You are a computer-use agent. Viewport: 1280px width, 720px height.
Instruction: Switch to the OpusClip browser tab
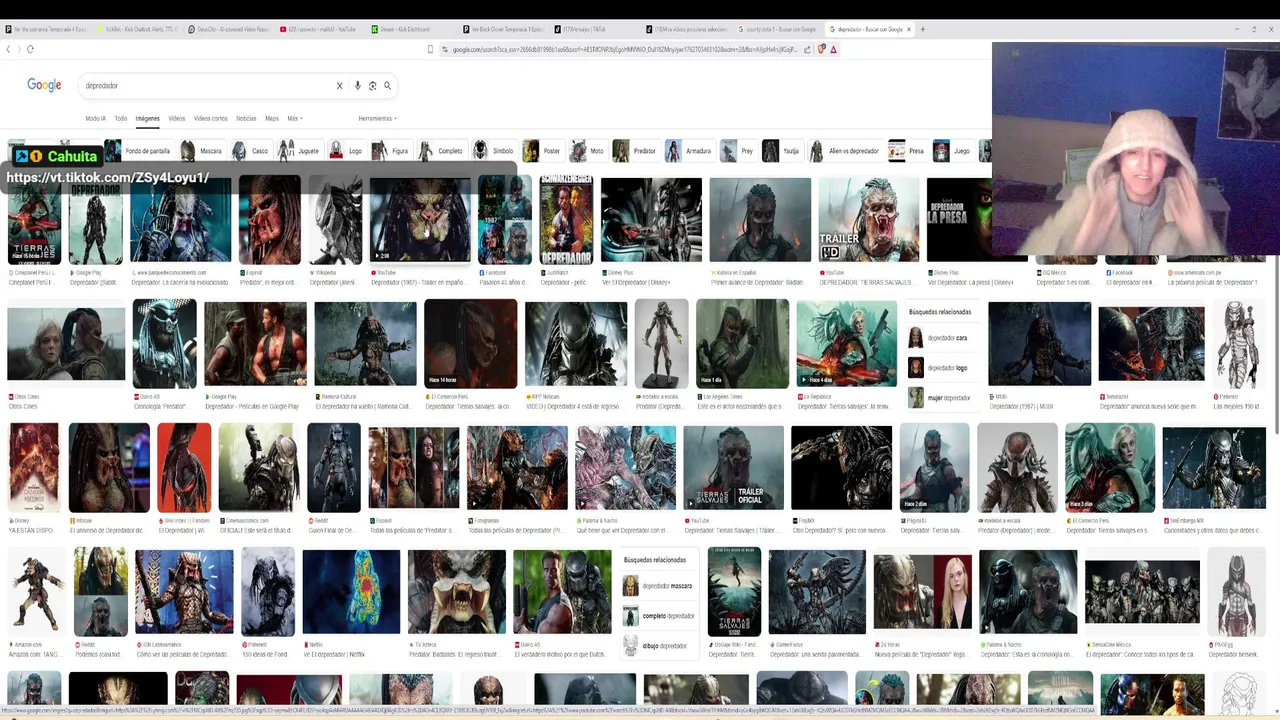[230, 29]
